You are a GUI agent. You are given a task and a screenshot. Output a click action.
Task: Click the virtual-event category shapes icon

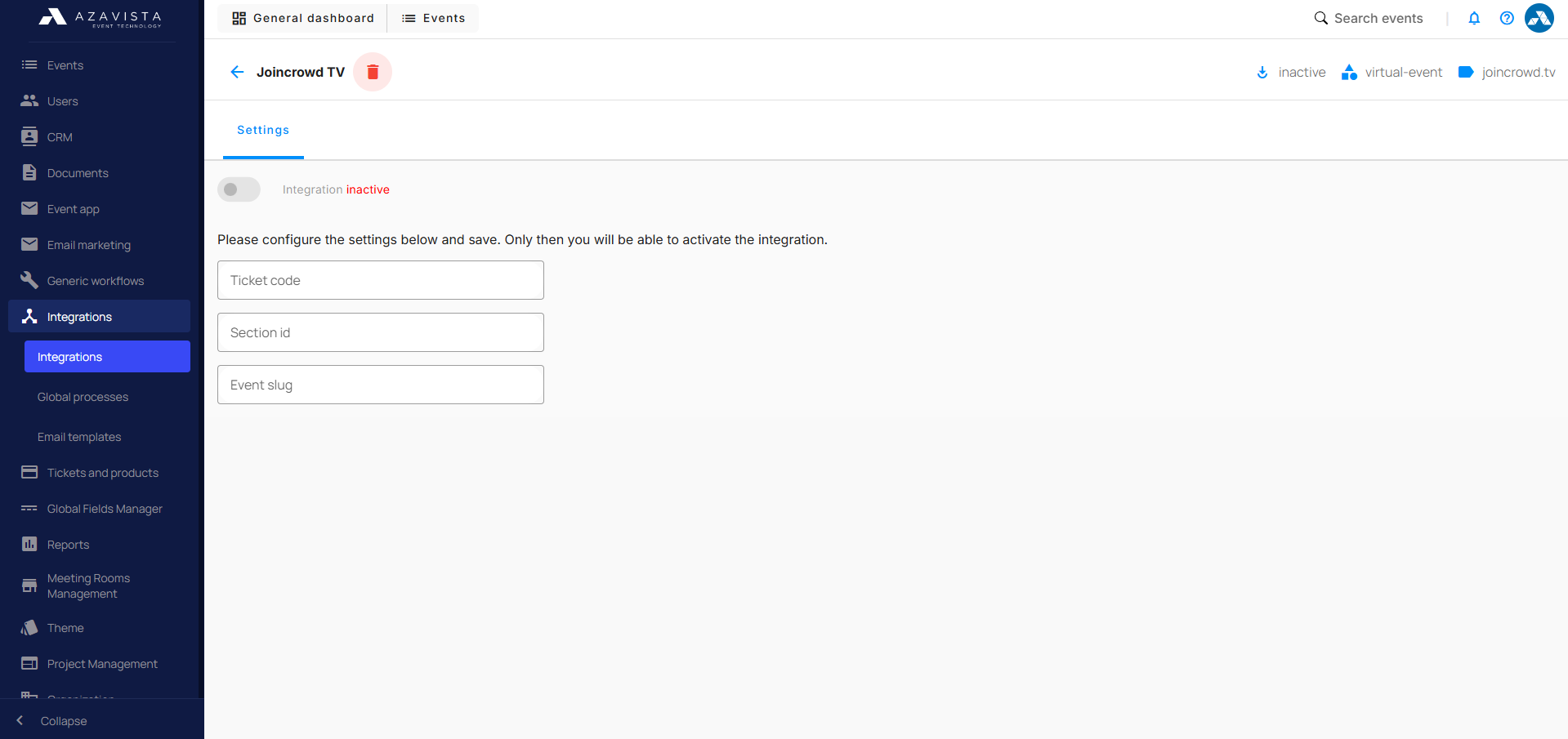point(1349,72)
